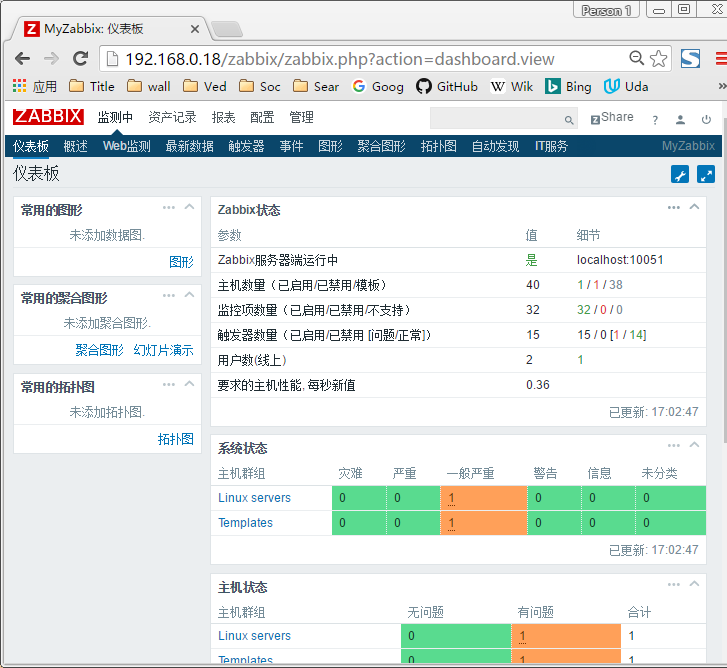The image size is (727, 668).
Task: Open the 资产记录 main menu
Action: coord(172,117)
